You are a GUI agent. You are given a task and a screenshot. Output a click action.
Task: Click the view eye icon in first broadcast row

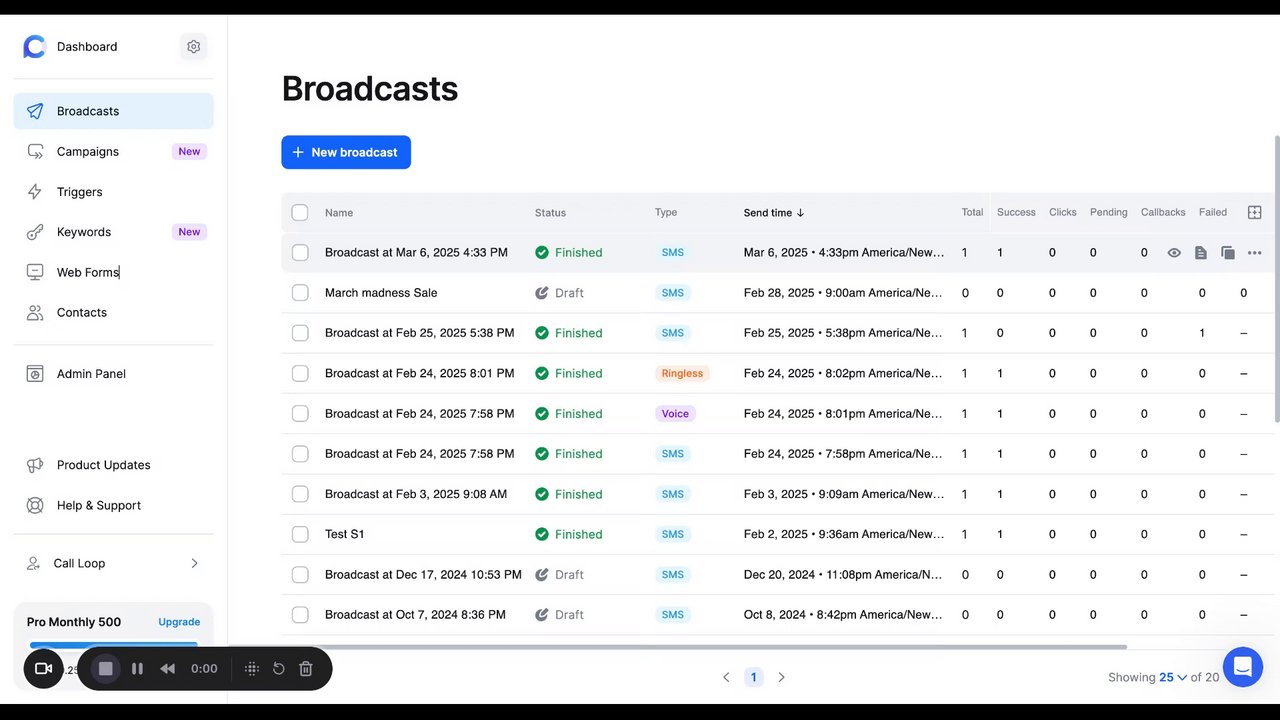(1175, 253)
